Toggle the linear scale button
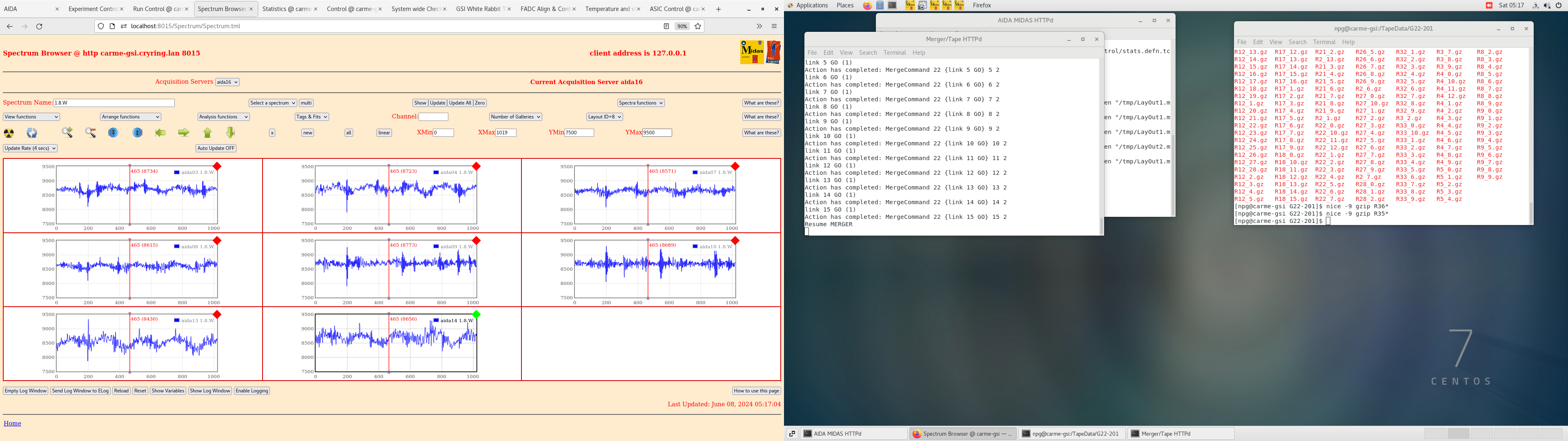The width and height of the screenshot is (1568, 441). pyautogui.click(x=384, y=133)
